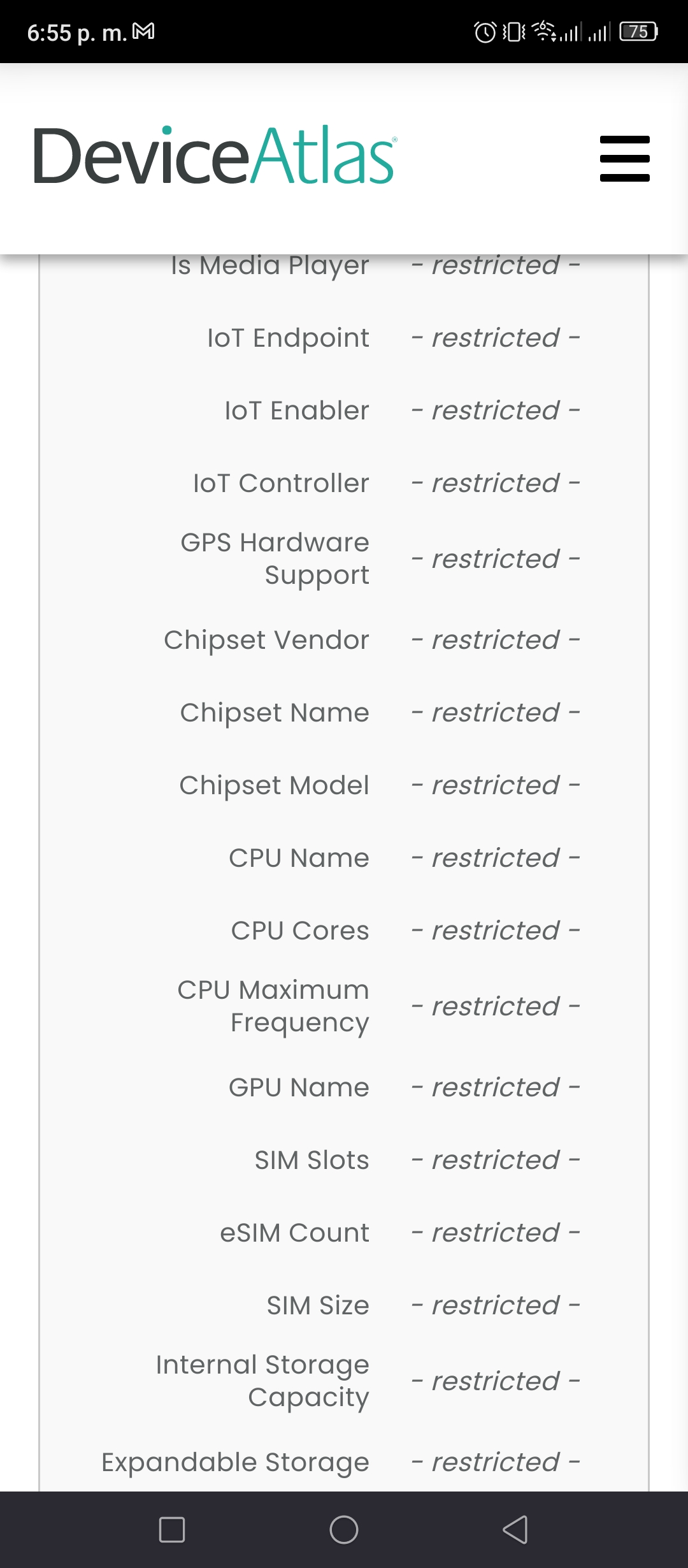Tap the Android back navigation button

pyautogui.click(x=515, y=1529)
